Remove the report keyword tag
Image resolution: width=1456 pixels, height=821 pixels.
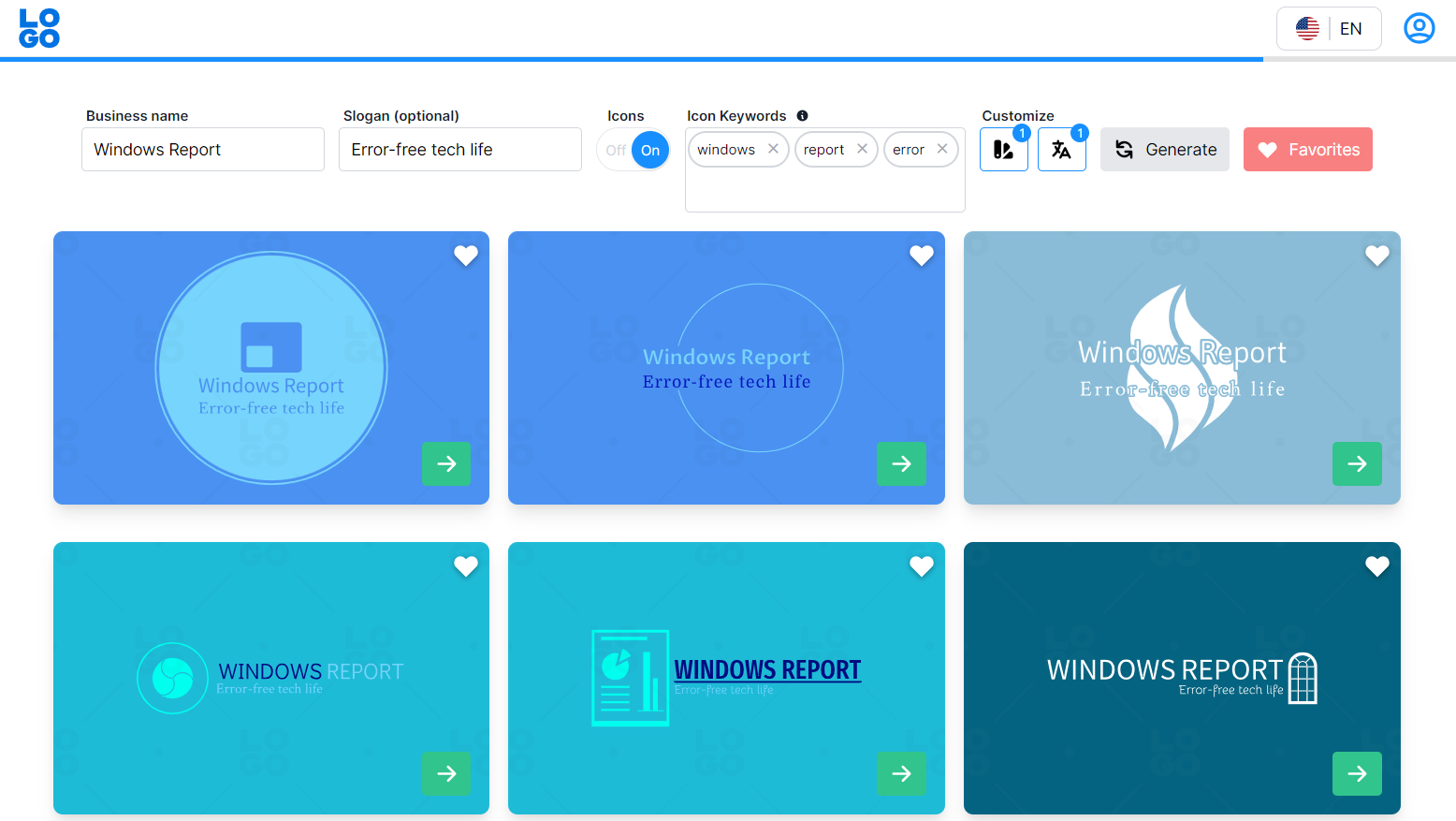point(862,148)
